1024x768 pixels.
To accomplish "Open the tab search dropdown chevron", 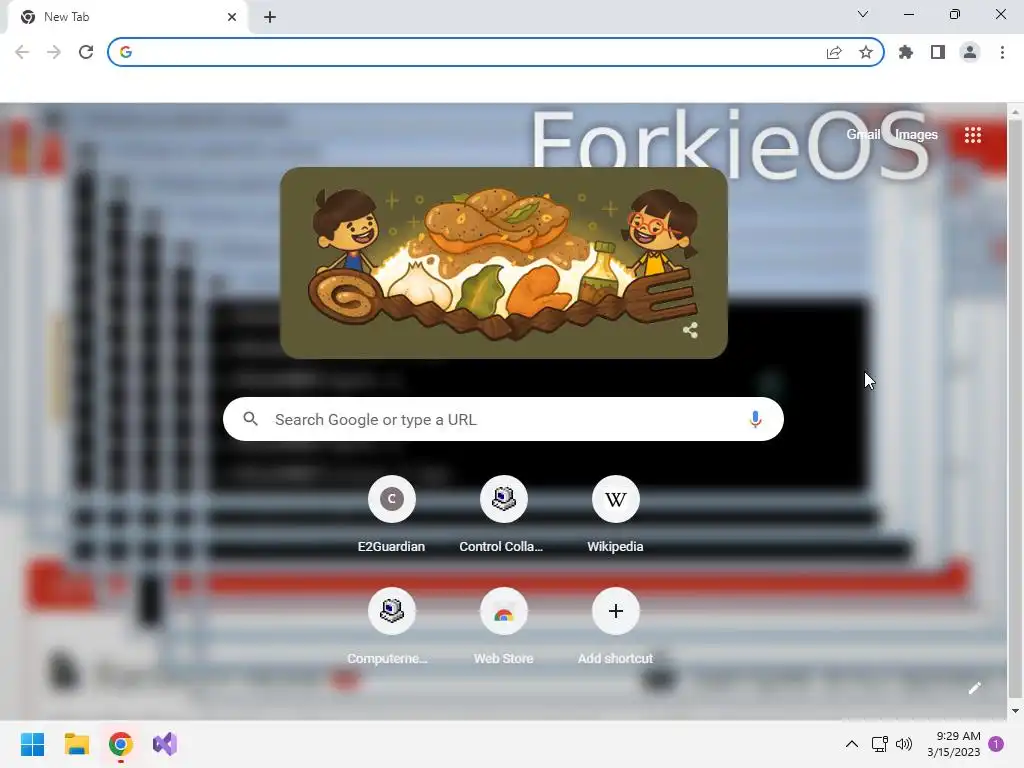I will (x=863, y=14).
